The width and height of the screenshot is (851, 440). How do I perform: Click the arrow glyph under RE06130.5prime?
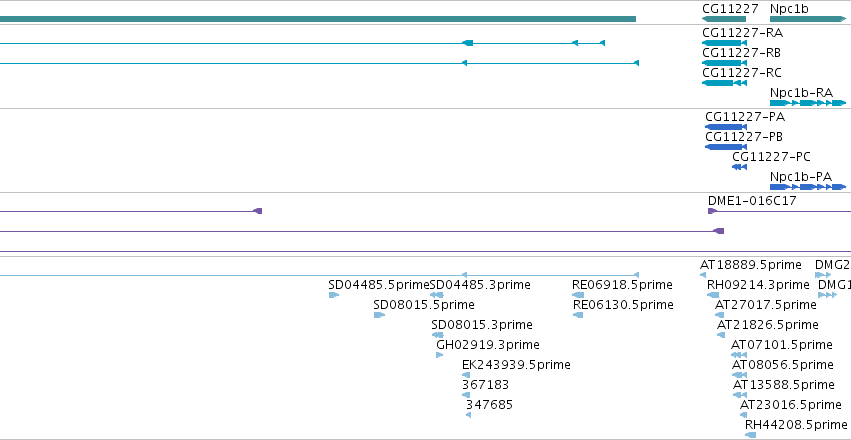(578, 315)
